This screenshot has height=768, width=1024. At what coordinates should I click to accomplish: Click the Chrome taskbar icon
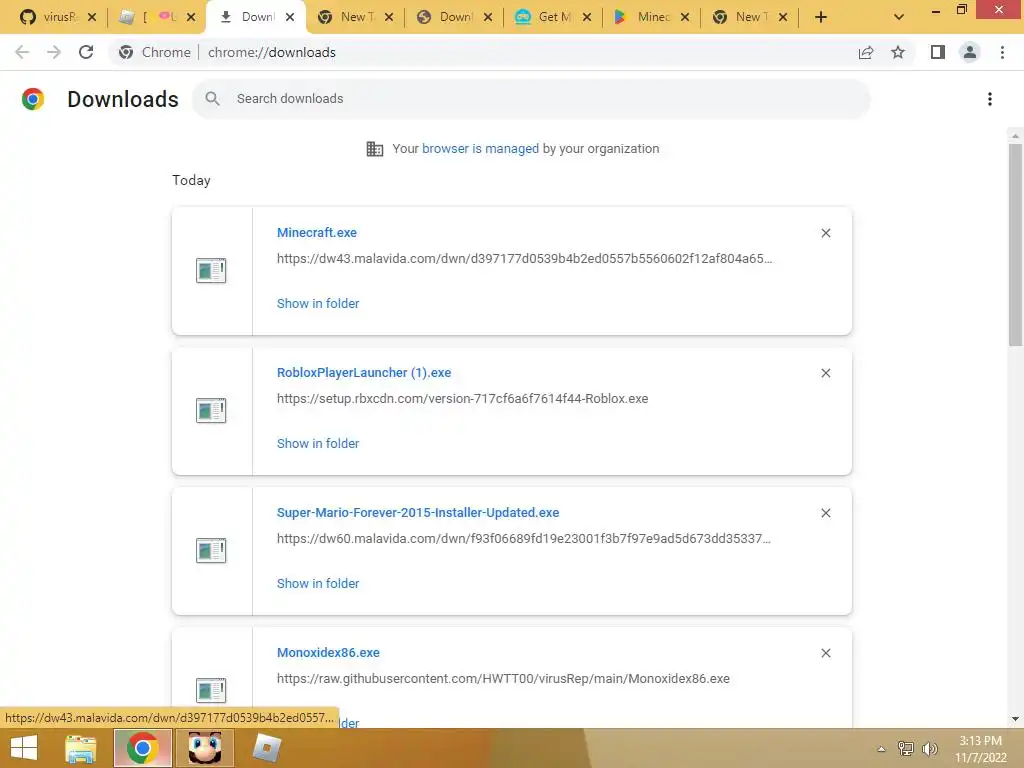[x=143, y=748]
